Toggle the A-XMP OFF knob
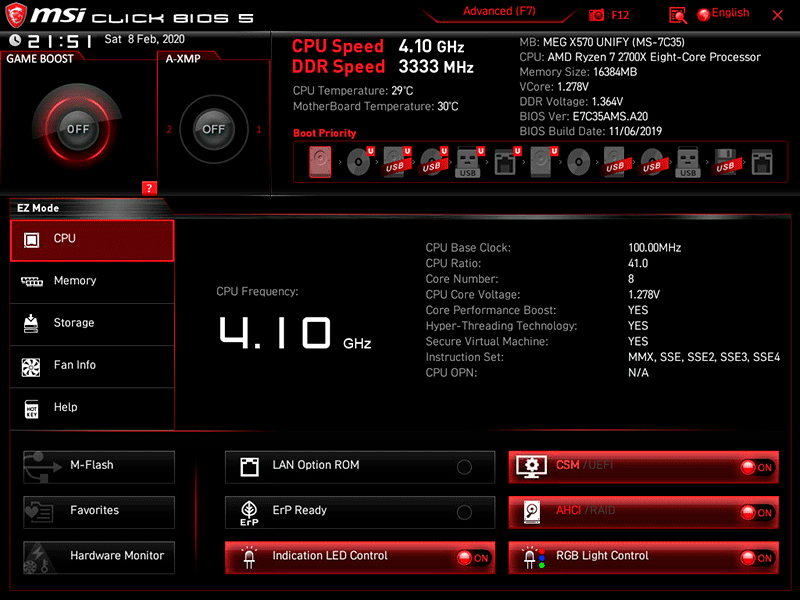Screen dimensions: 800x600 (x=213, y=129)
